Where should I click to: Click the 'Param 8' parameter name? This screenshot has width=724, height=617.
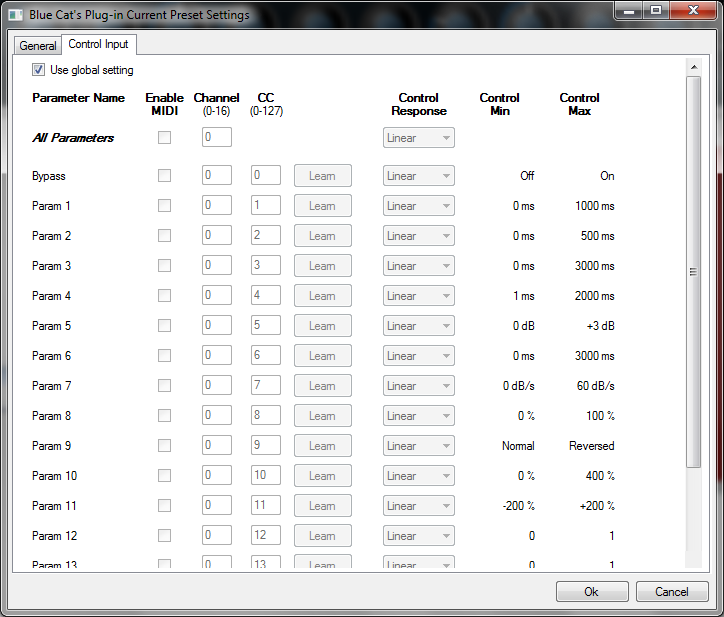tap(51, 416)
